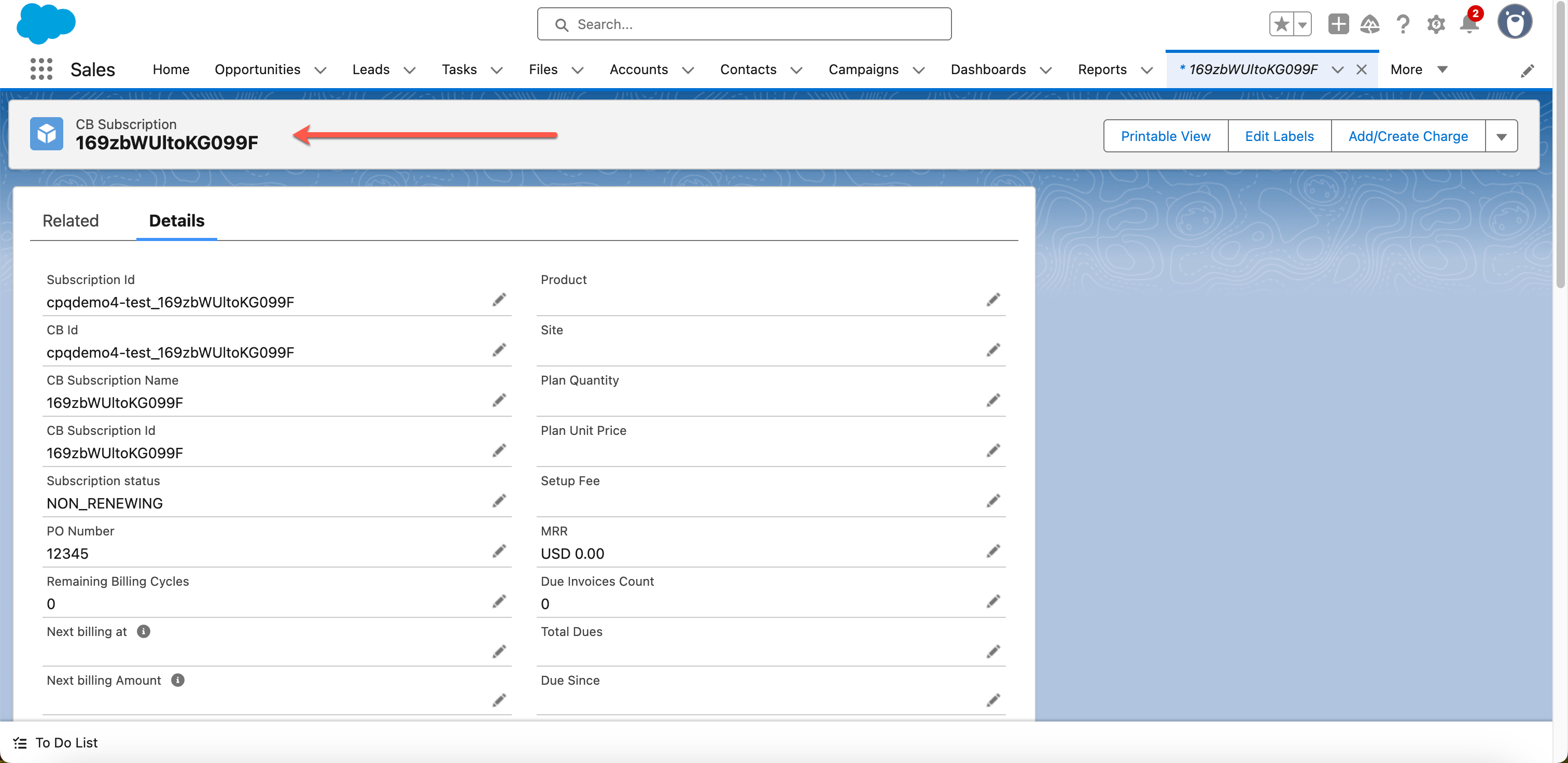1568x763 pixels.
Task: Click the info icon beside Next billing Amount
Action: [x=177, y=680]
